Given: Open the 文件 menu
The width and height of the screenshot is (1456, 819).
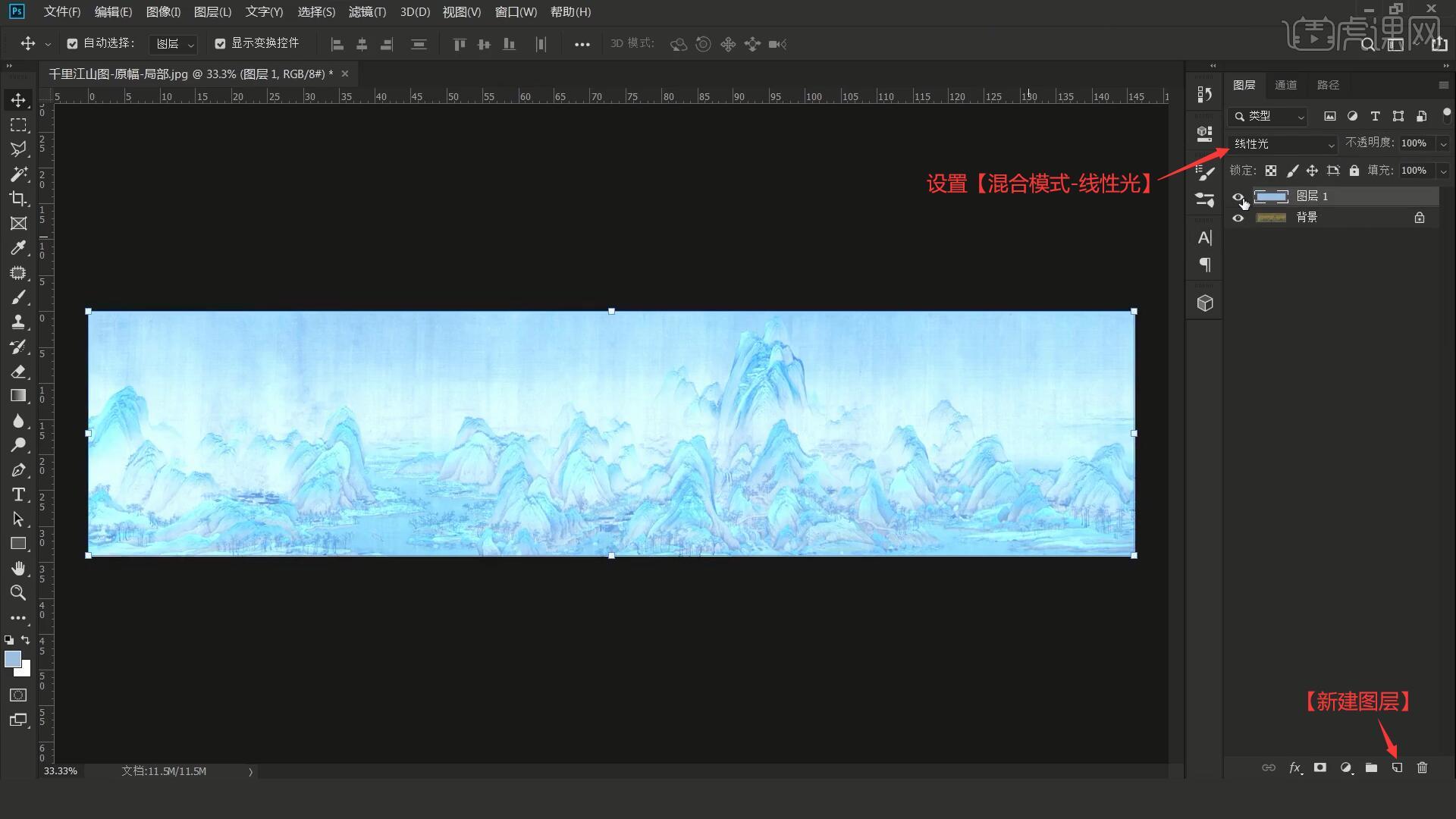Looking at the screenshot, I should [x=62, y=12].
